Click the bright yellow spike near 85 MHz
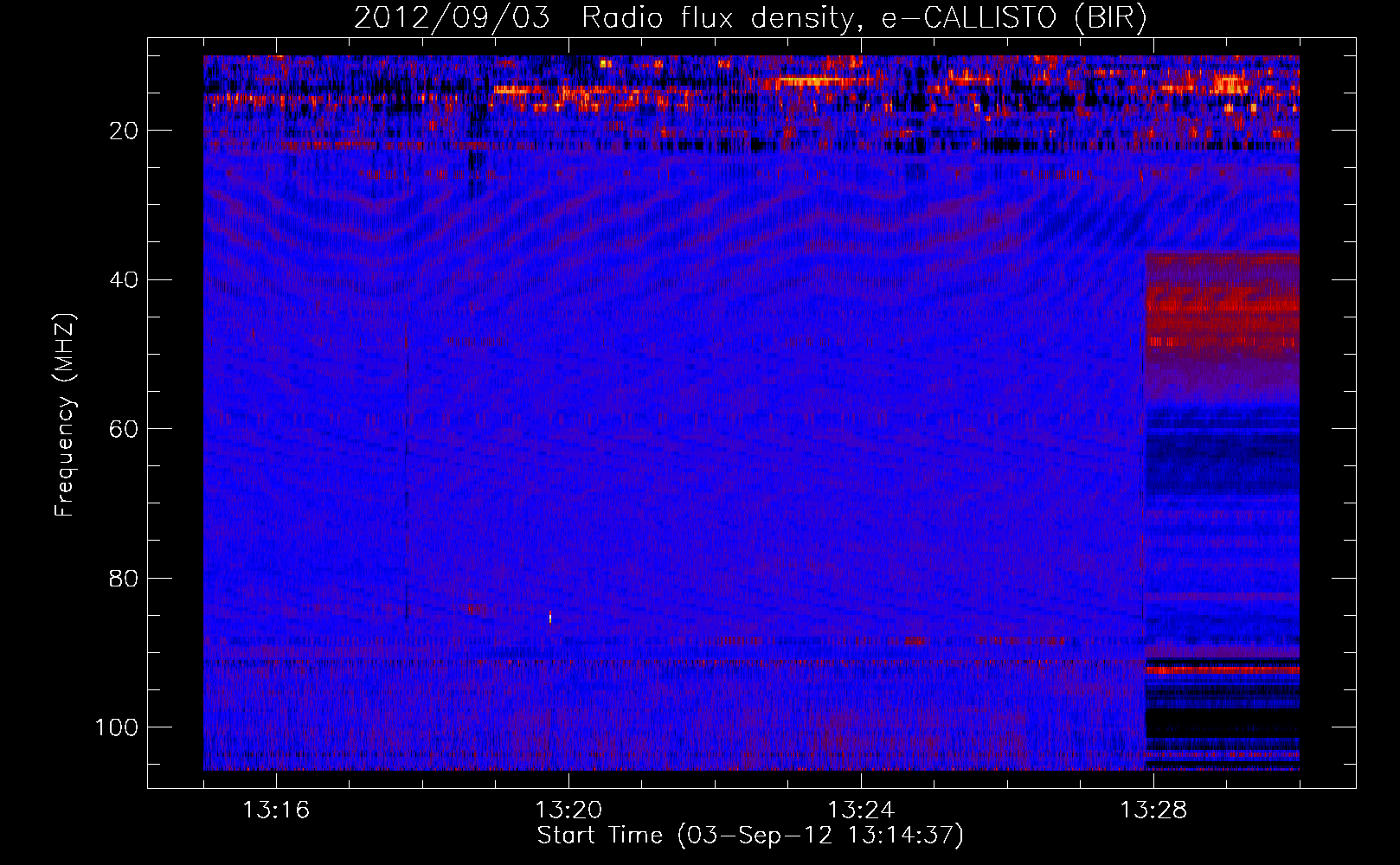Viewport: 1400px width, 865px height. point(549,617)
